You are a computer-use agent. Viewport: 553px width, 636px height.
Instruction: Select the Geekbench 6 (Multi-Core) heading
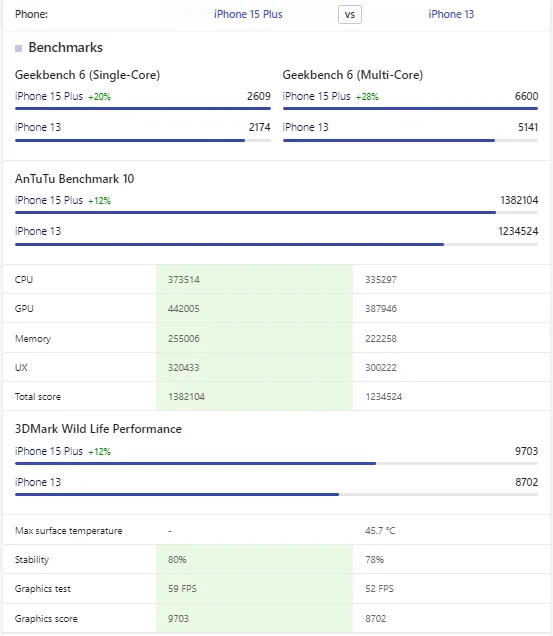[353, 75]
